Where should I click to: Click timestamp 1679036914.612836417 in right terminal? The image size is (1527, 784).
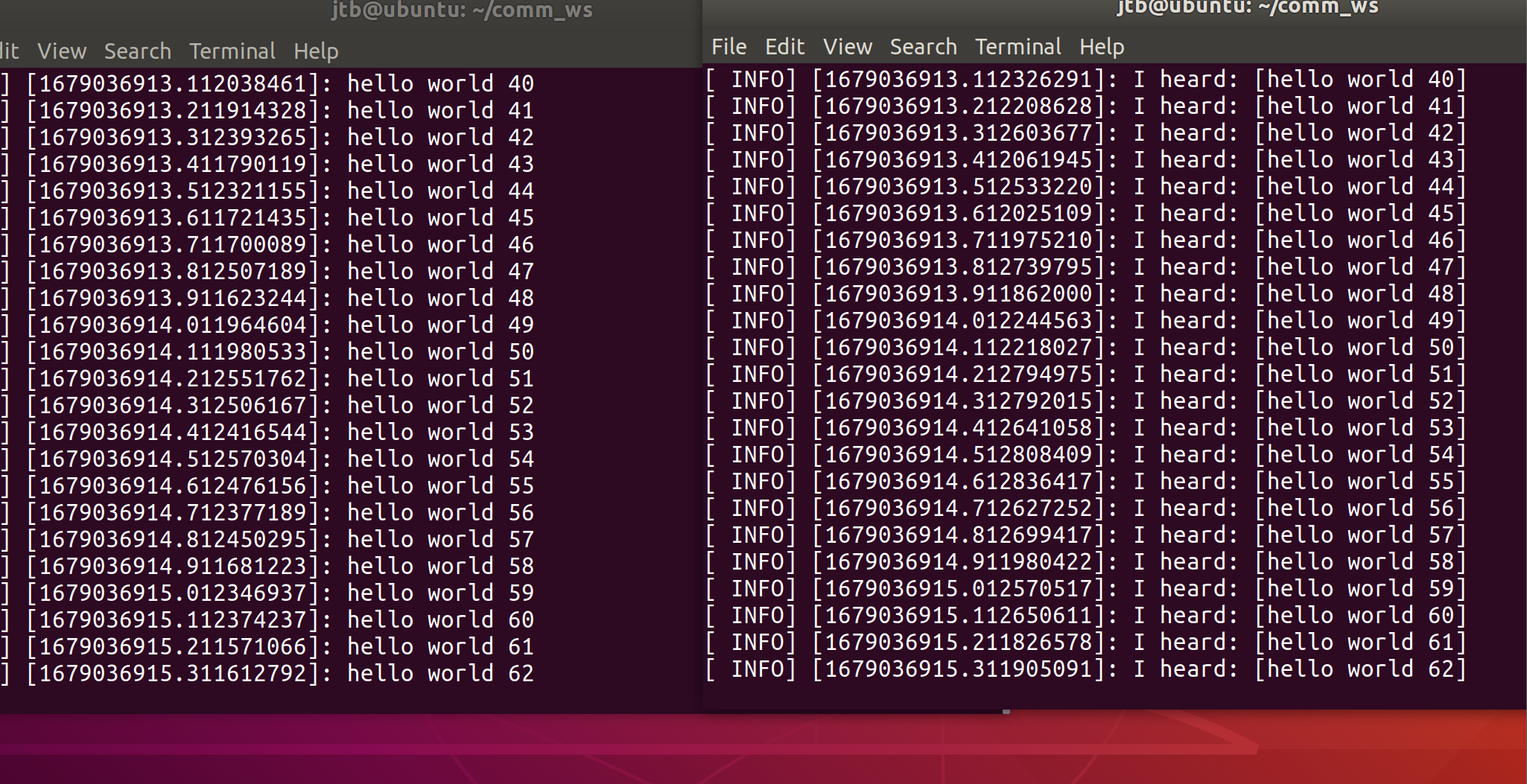[959, 481]
